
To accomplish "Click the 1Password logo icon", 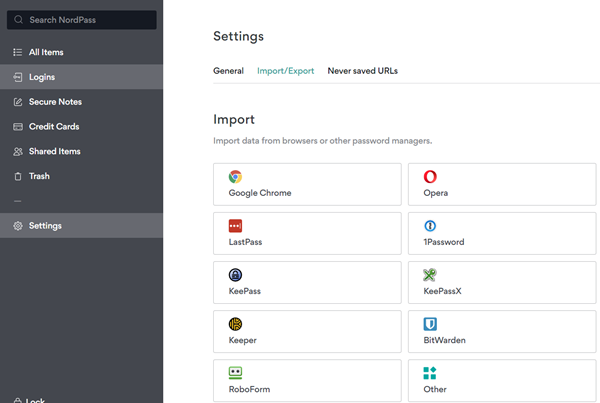I will 430,226.
